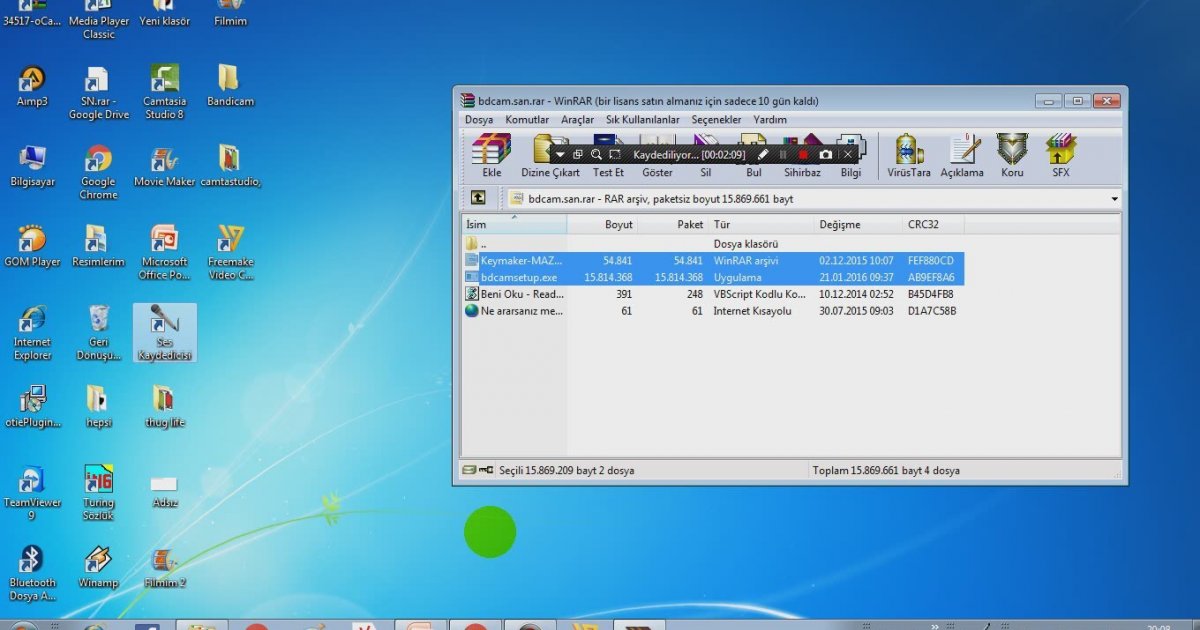Select the Movie Maker desktop shortcut
The height and width of the screenshot is (630, 1200).
164,167
